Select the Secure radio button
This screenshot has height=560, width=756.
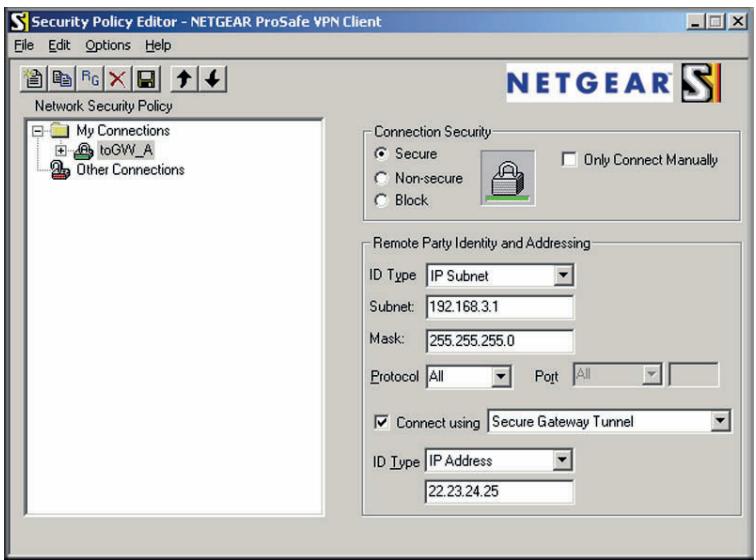(381, 153)
